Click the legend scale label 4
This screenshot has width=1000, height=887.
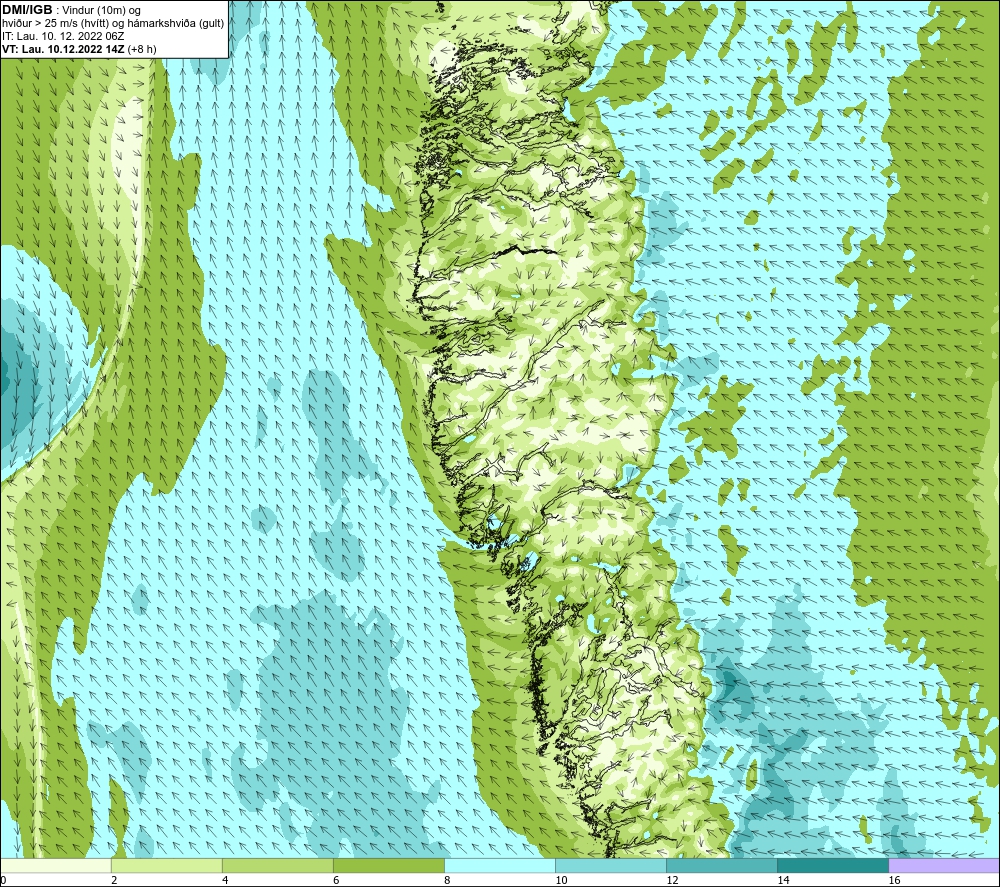pyautogui.click(x=225, y=880)
